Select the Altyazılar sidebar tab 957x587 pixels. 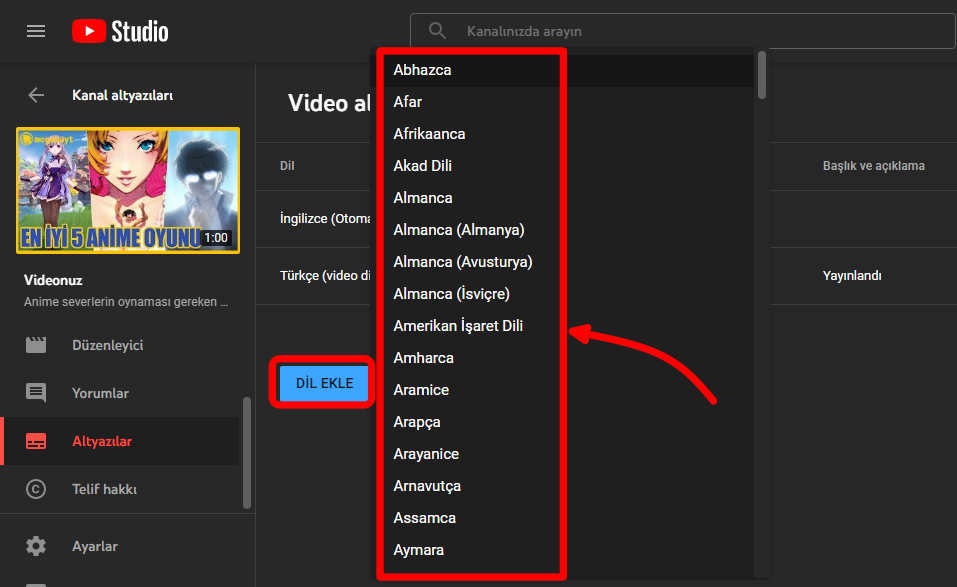pos(102,441)
